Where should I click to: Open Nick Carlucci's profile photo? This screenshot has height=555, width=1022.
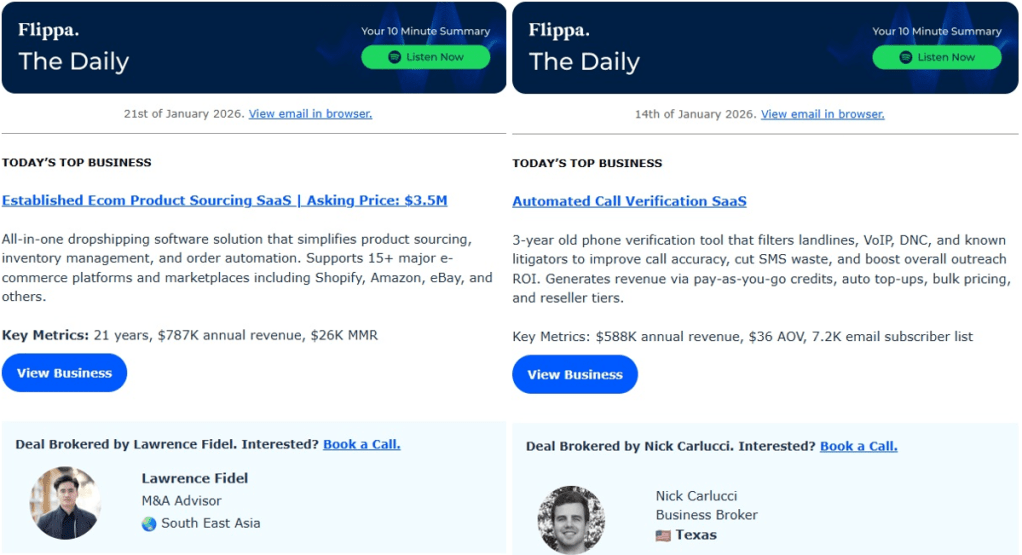[571, 520]
